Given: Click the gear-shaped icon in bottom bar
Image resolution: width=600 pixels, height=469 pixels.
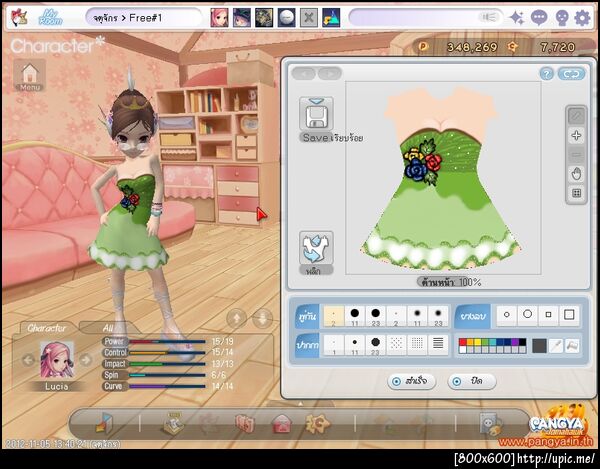Looking at the screenshot, I should point(317,423).
